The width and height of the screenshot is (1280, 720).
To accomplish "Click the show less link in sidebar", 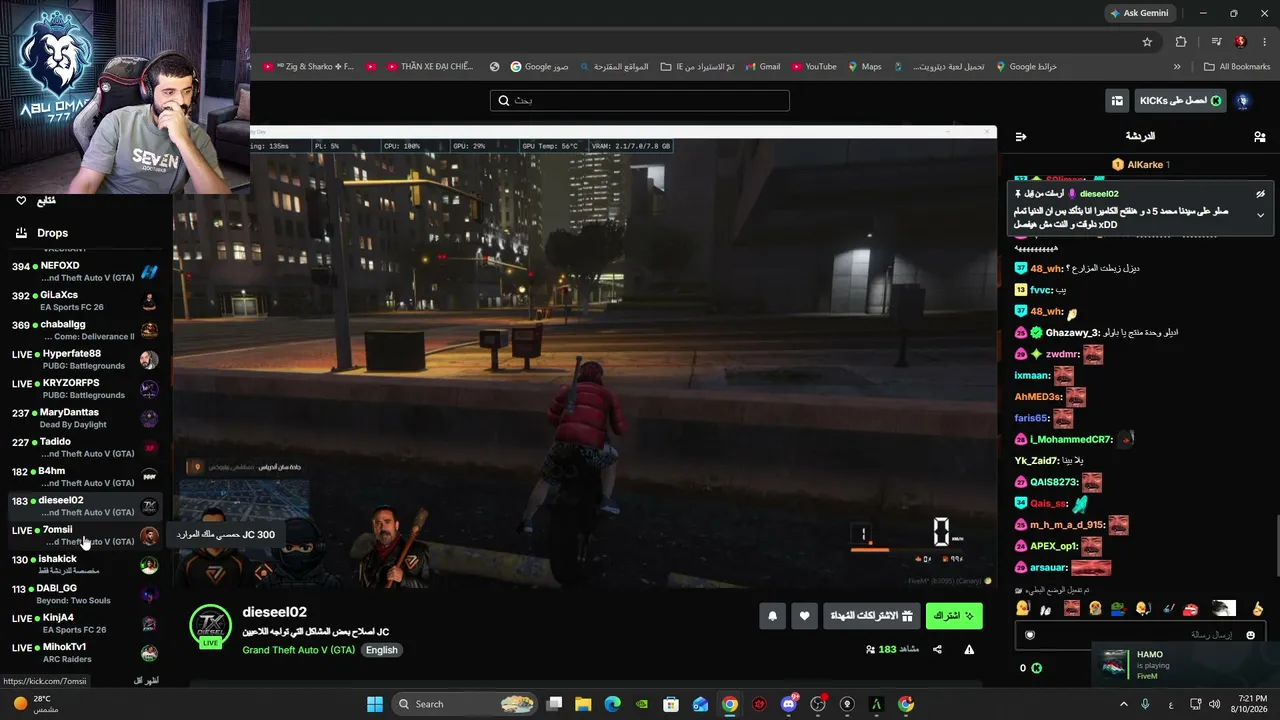I will click(146, 680).
